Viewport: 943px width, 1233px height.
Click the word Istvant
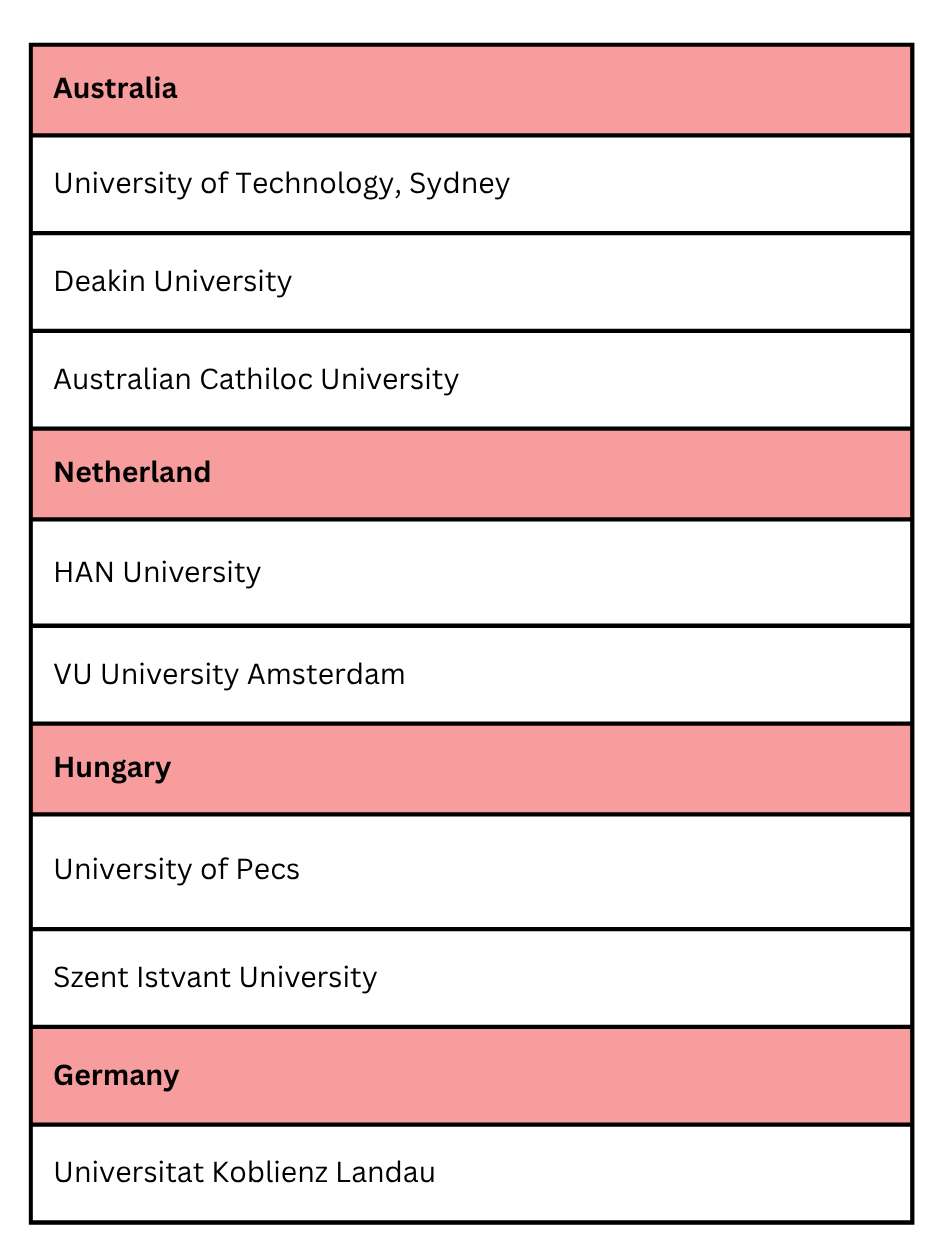tap(185, 977)
